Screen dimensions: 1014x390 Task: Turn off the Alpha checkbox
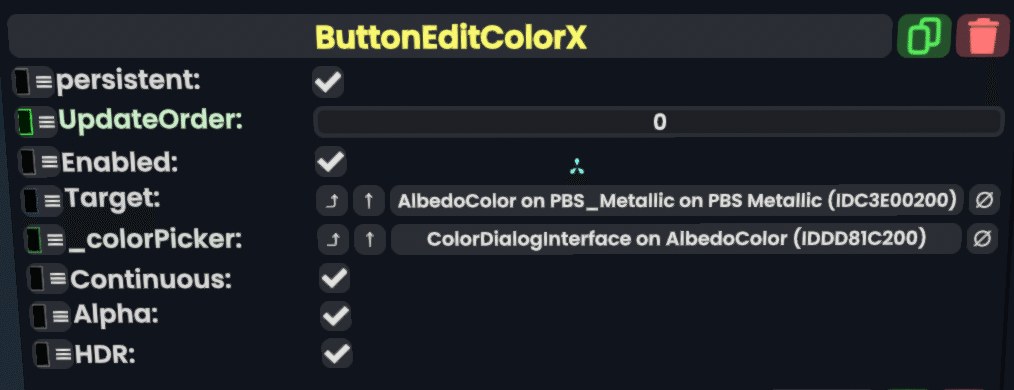click(x=336, y=316)
